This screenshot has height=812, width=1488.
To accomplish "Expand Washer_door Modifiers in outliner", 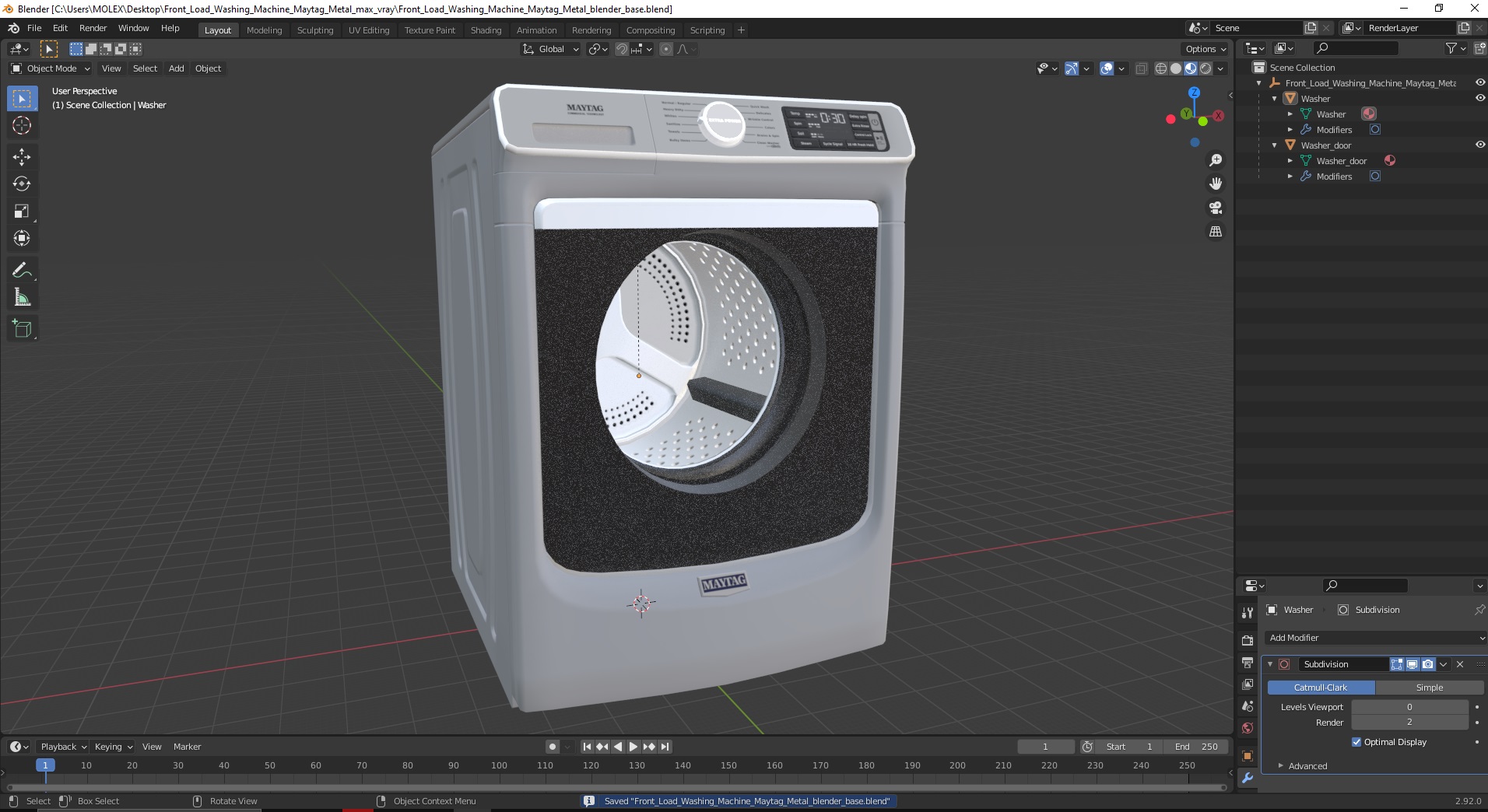I will 1290,177.
